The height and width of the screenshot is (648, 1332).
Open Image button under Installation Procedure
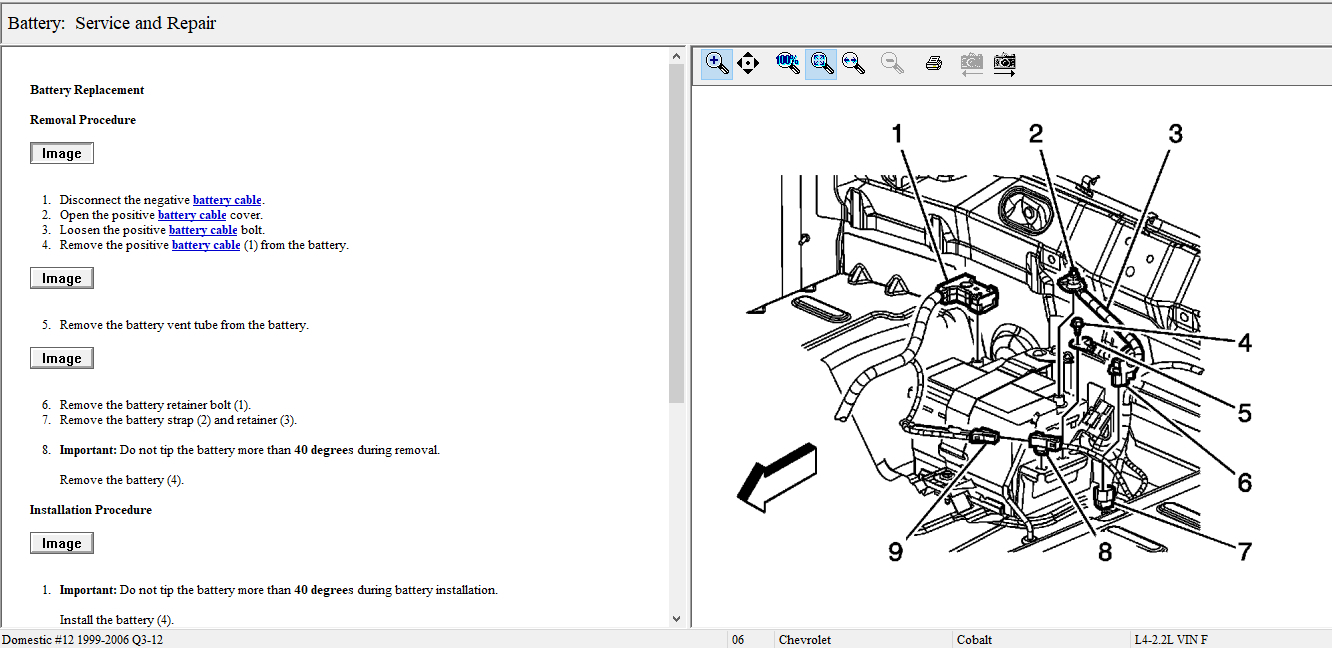62,543
